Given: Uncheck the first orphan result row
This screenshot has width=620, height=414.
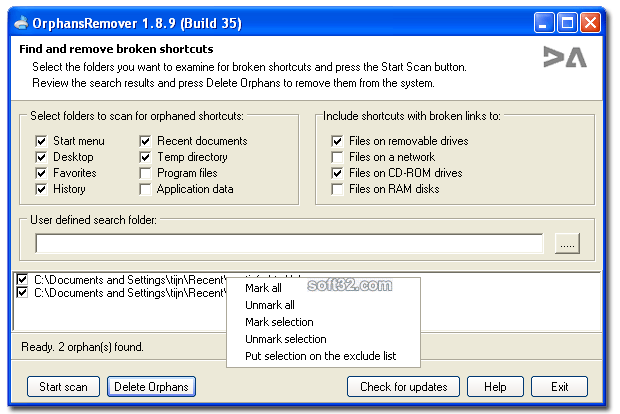Looking at the screenshot, I should click(22, 280).
